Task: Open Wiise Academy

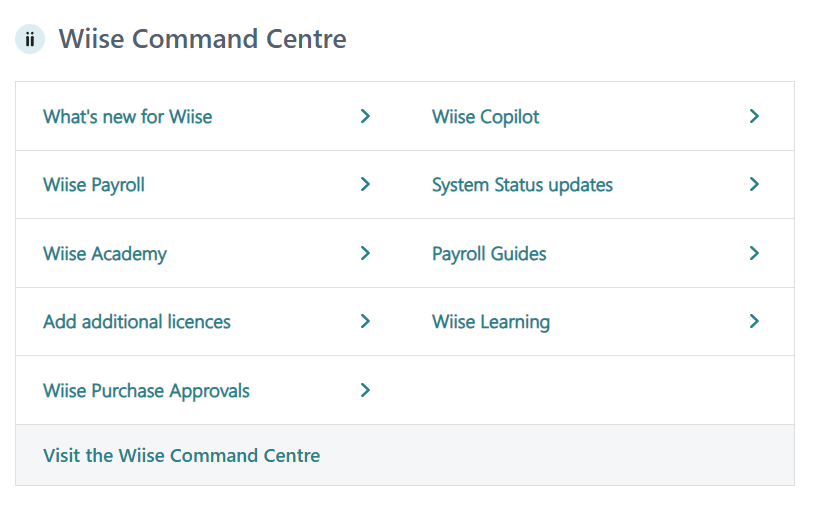Action: (x=105, y=254)
